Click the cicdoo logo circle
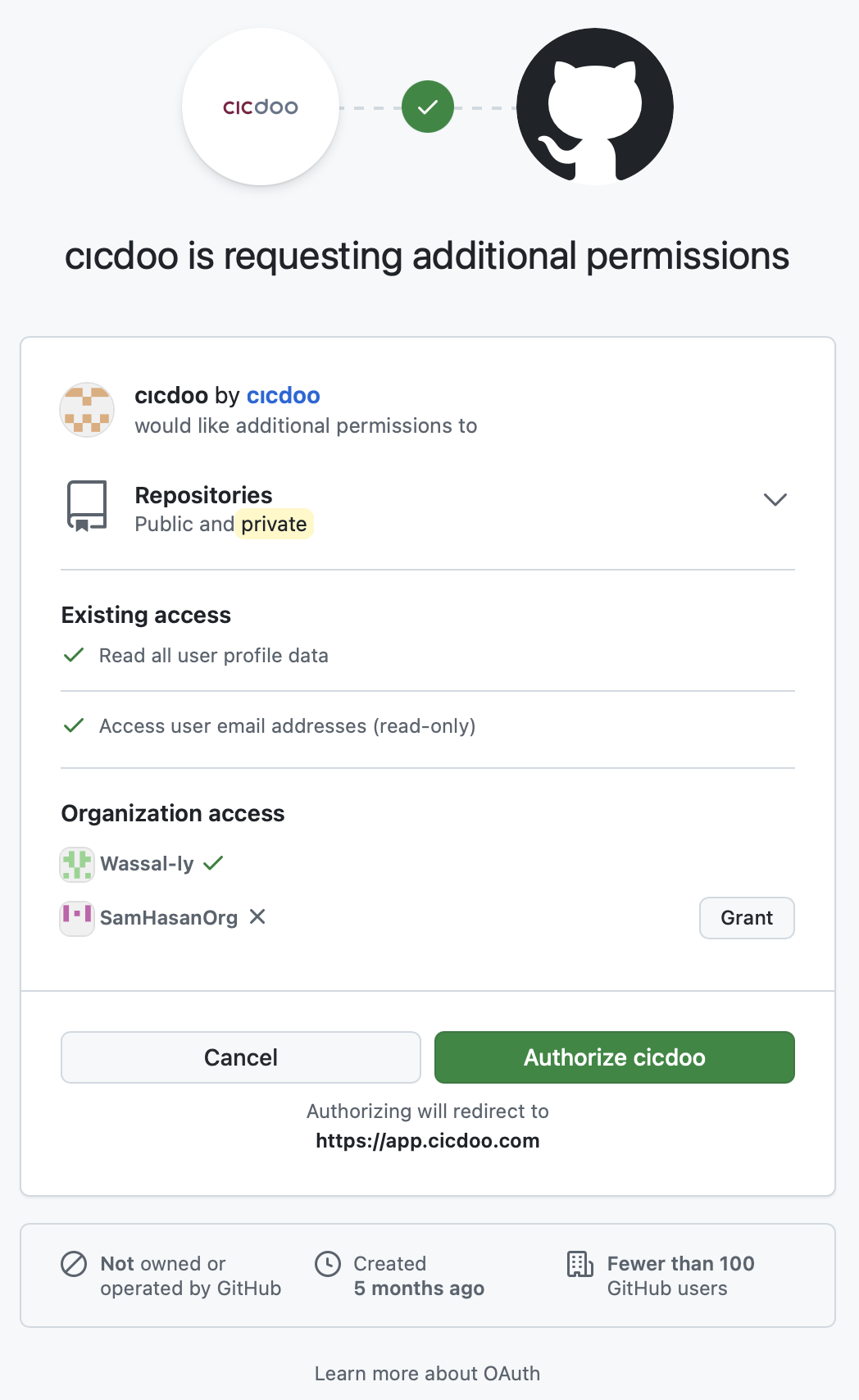Screen dimensions: 859x1400 (261, 107)
